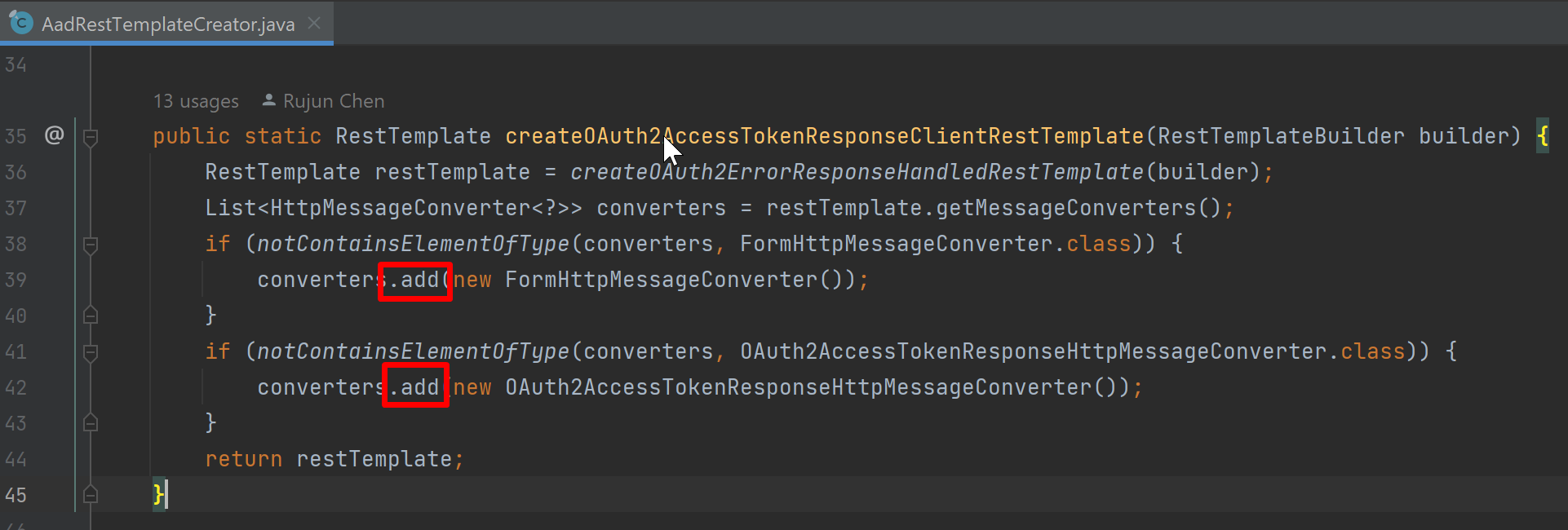This screenshot has width=1568, height=530.
Task: Click the Java class icon in tab
Action: click(x=20, y=23)
